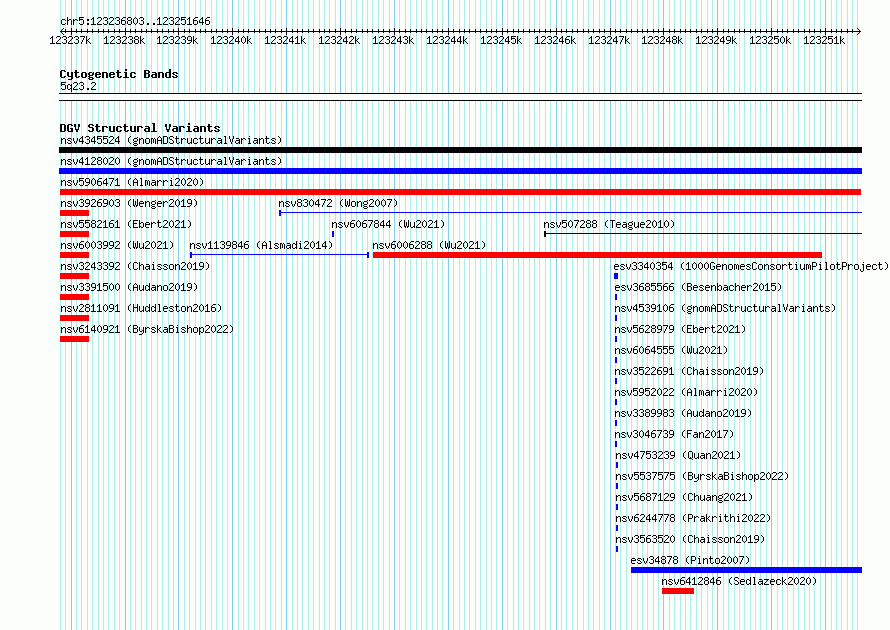Click the 123240k ruler tick label

point(231,40)
